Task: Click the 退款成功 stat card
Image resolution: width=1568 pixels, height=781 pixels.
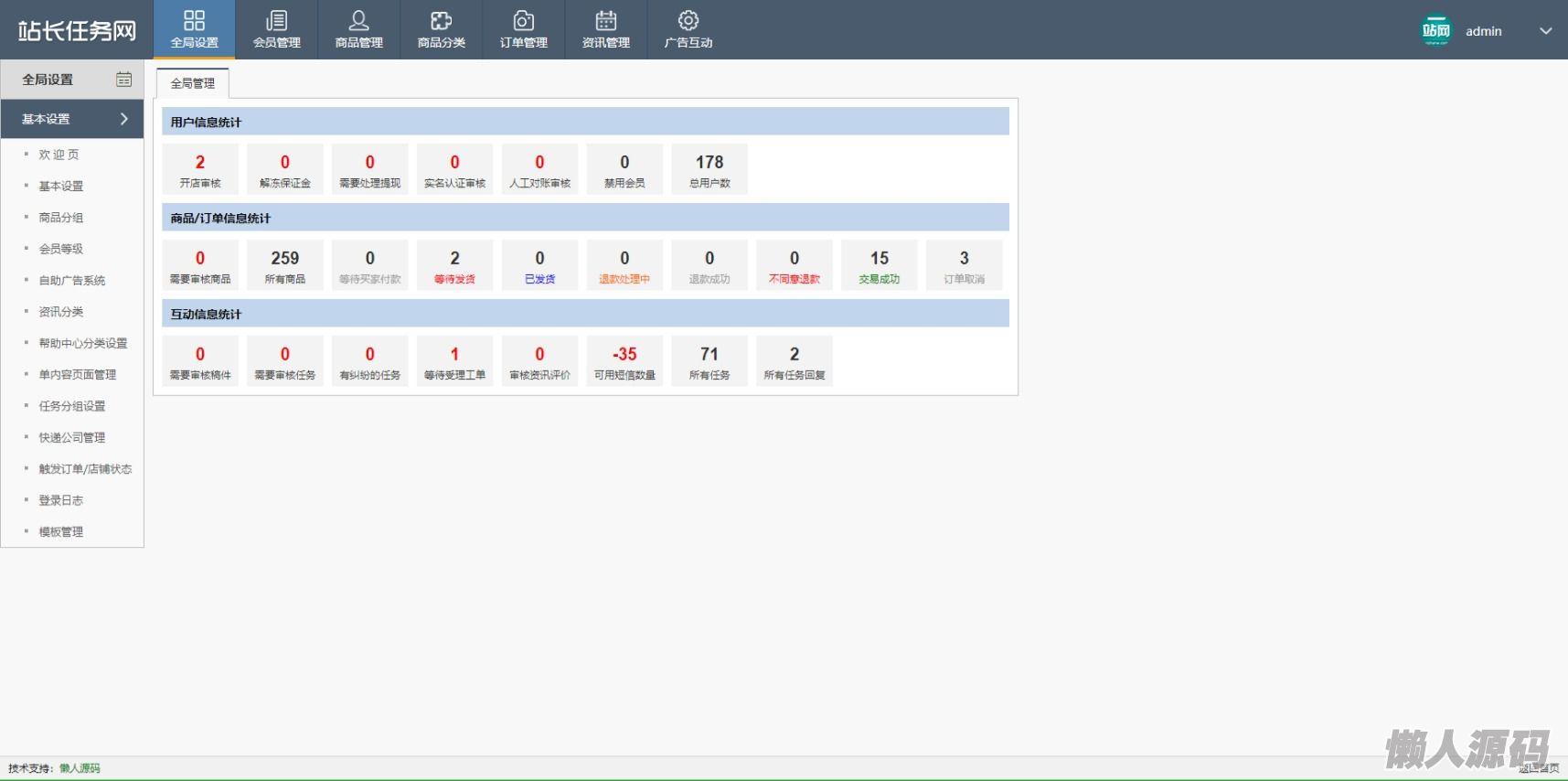Action: [x=709, y=265]
